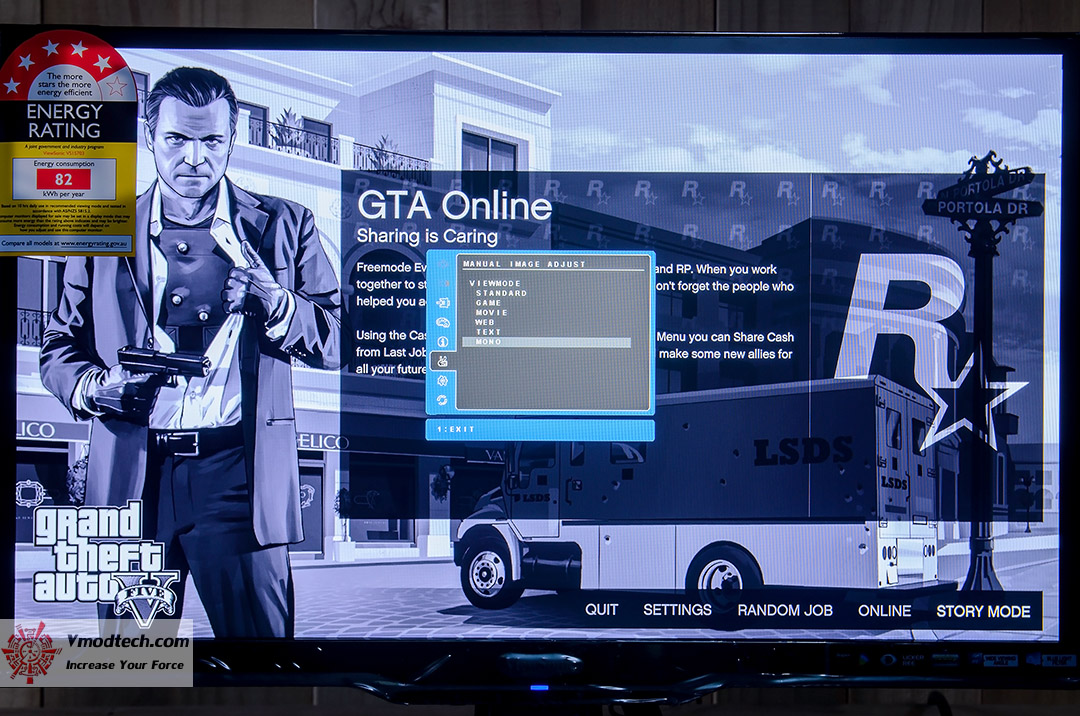Screen dimensions: 1080x716
Task: Select QUIT in the GTA menu
Action: click(601, 610)
